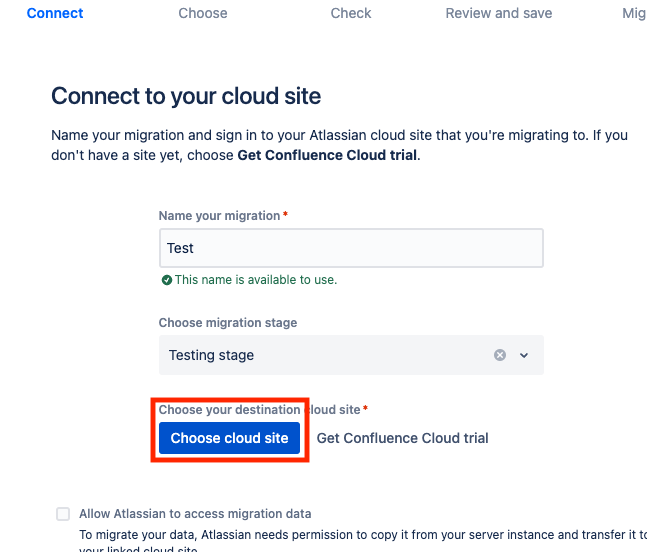This screenshot has width=647, height=552.
Task: Select the partially visible Migrate step
Action: (x=634, y=13)
